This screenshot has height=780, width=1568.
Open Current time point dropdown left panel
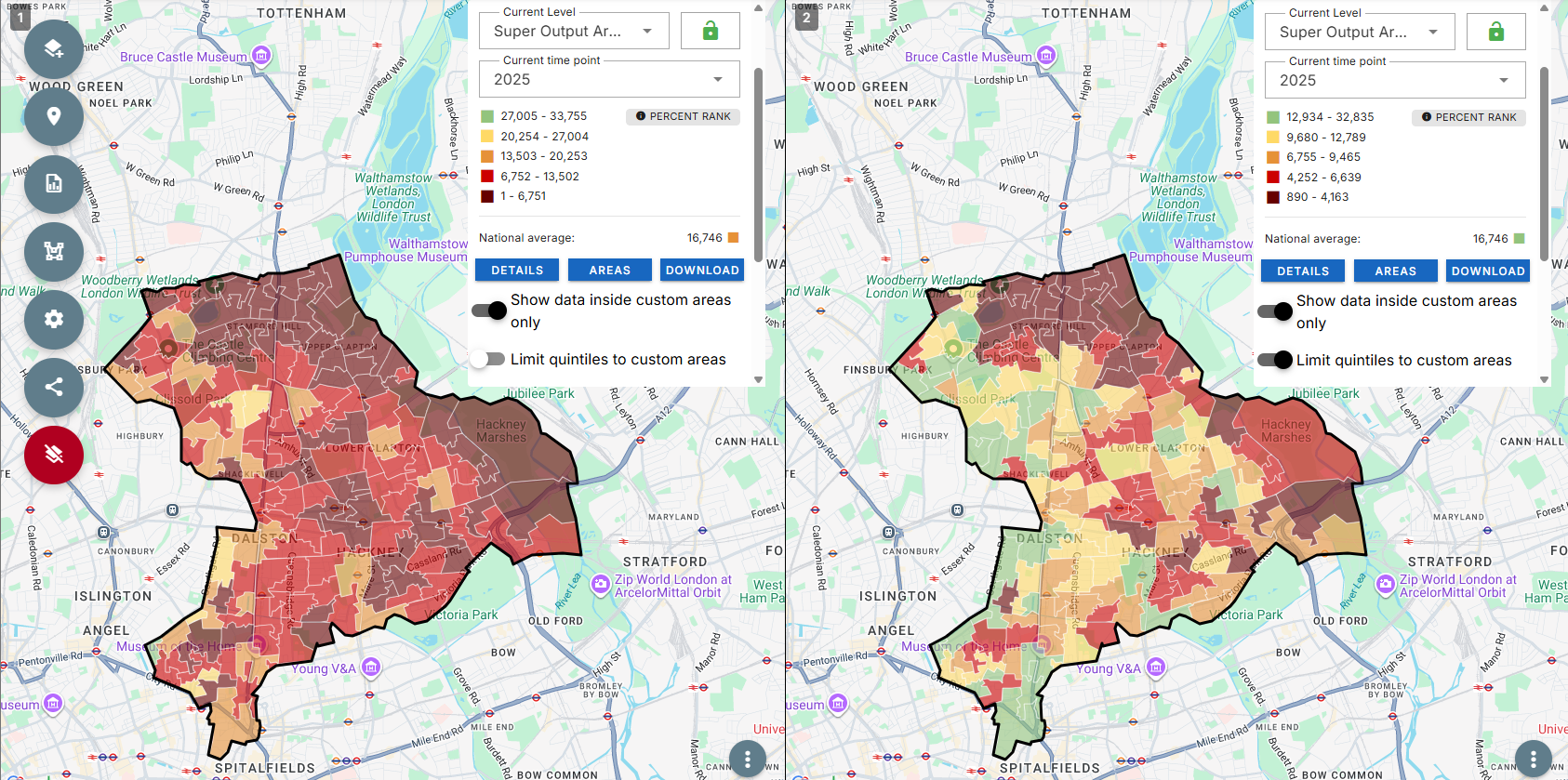click(x=609, y=79)
